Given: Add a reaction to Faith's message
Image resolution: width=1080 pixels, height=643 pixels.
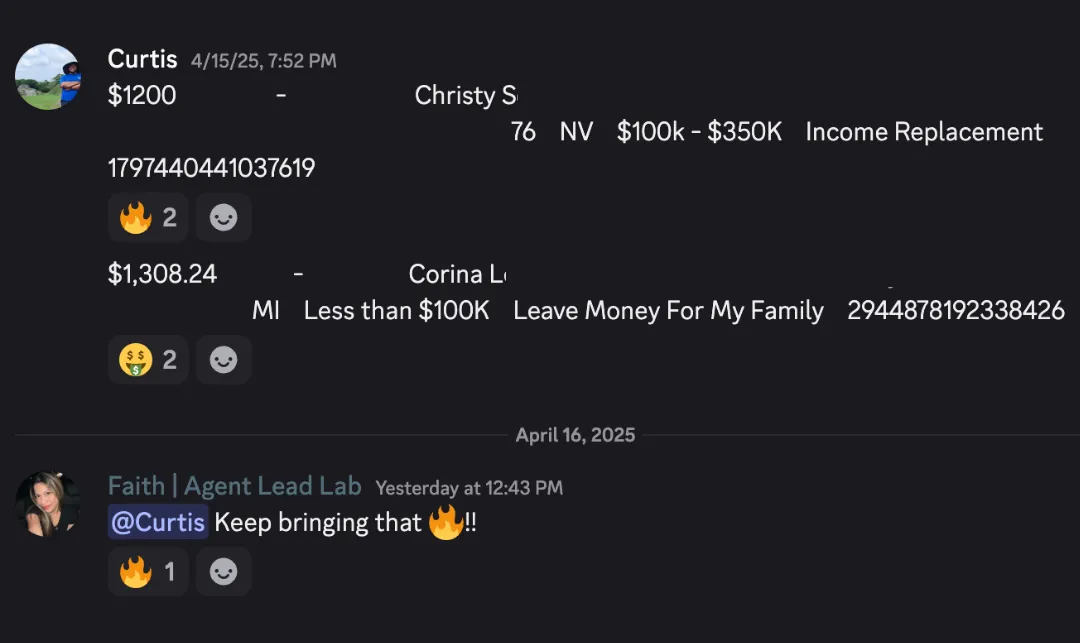Looking at the screenshot, I should tap(223, 572).
